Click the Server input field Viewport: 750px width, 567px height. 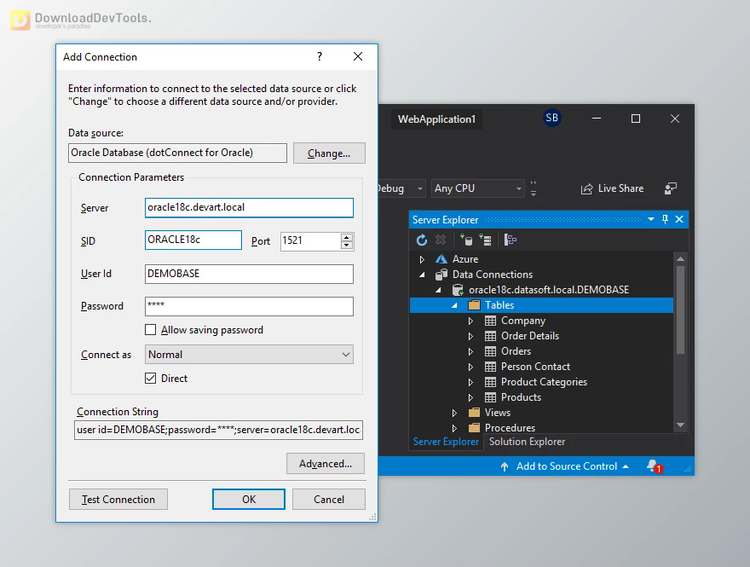click(x=249, y=208)
